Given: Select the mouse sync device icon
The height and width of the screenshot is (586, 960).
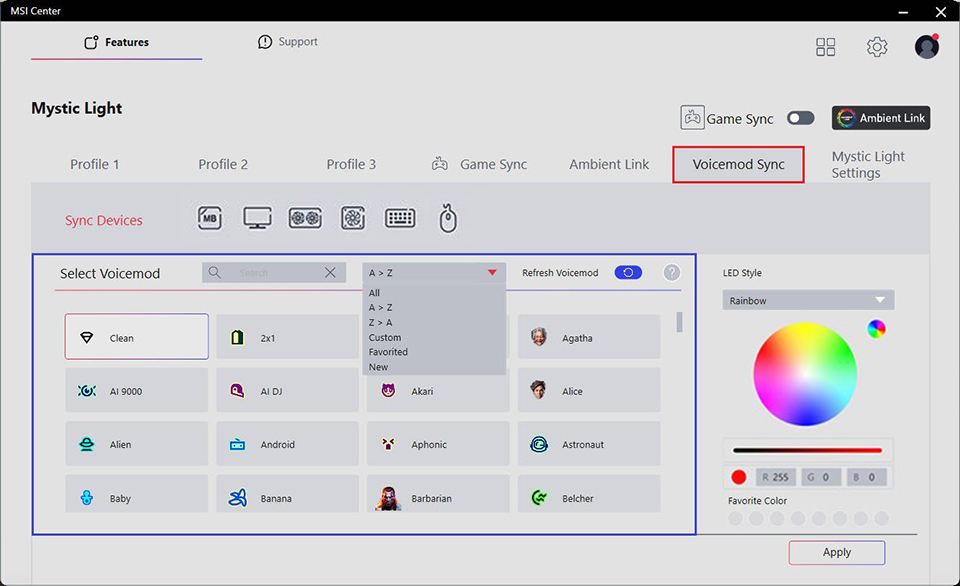Looking at the screenshot, I should click(448, 219).
